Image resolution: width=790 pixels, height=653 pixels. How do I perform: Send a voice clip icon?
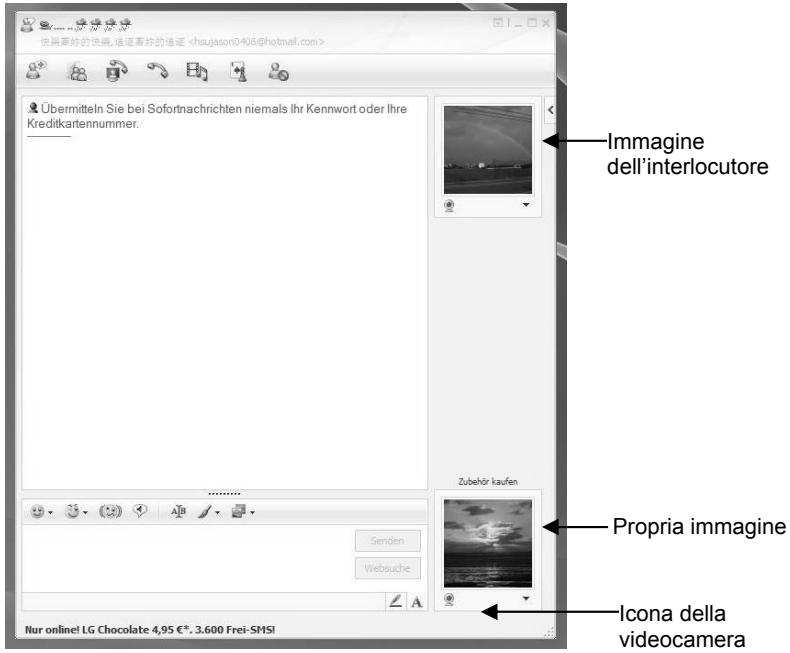(x=140, y=511)
